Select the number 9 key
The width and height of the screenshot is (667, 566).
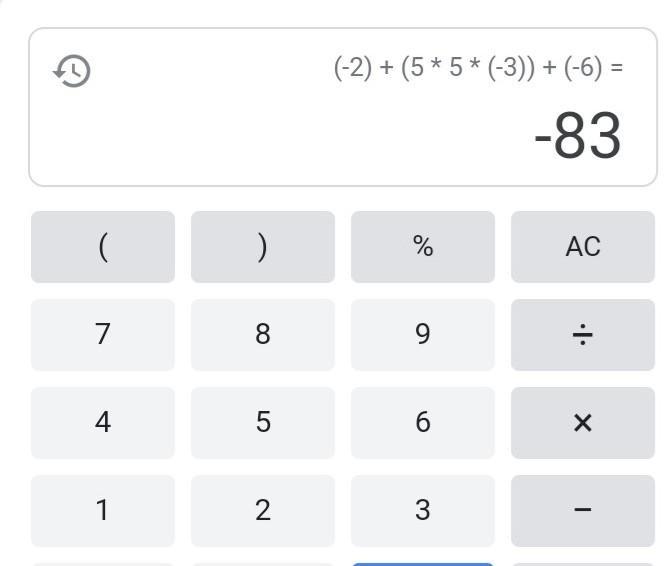click(x=423, y=335)
